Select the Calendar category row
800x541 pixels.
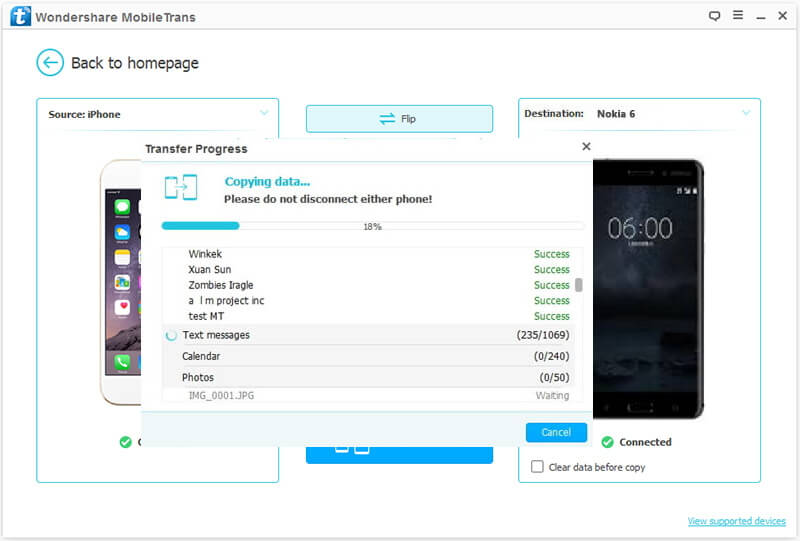[370, 356]
